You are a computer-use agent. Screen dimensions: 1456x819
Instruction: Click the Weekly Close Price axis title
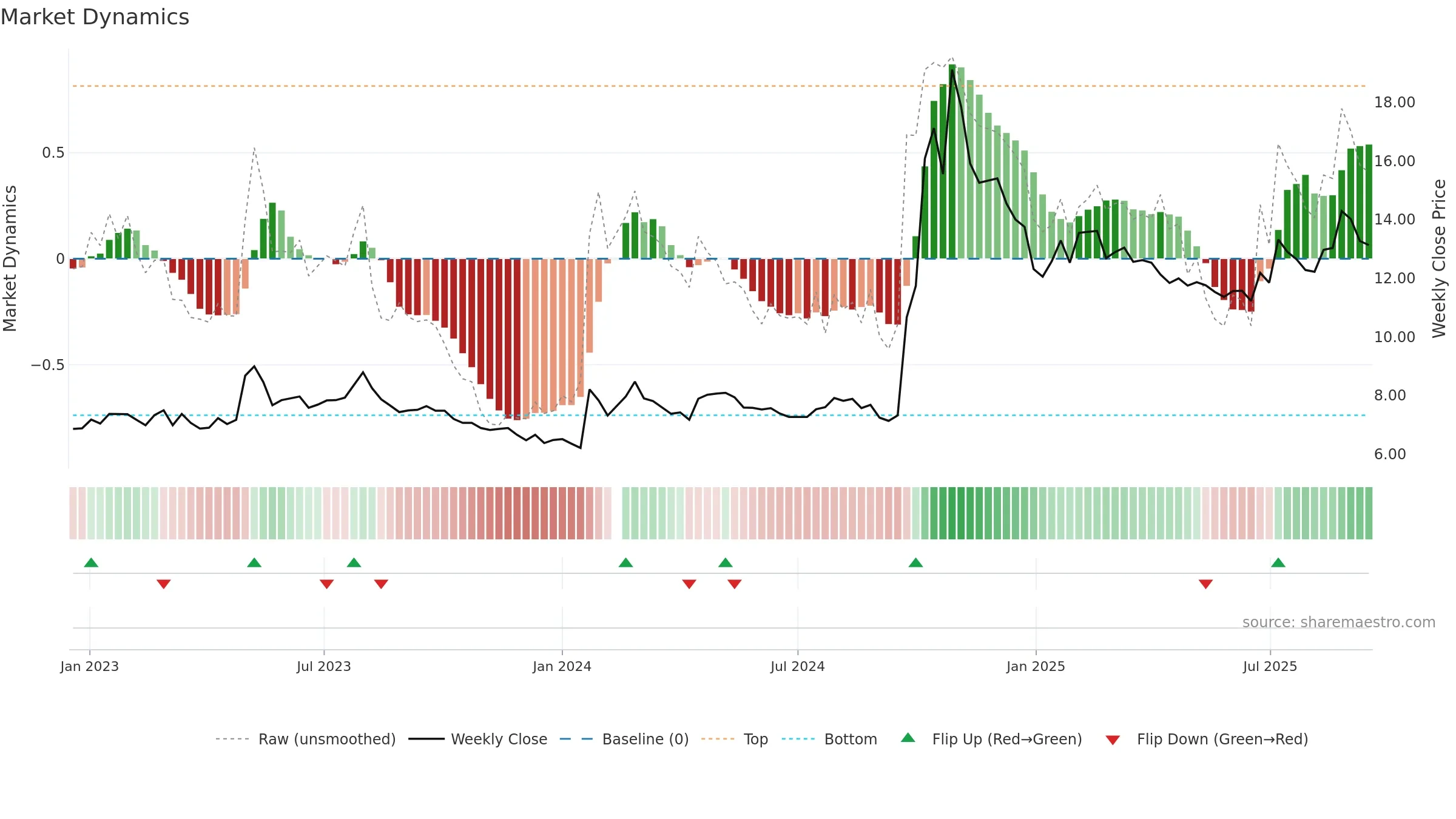1439,258
